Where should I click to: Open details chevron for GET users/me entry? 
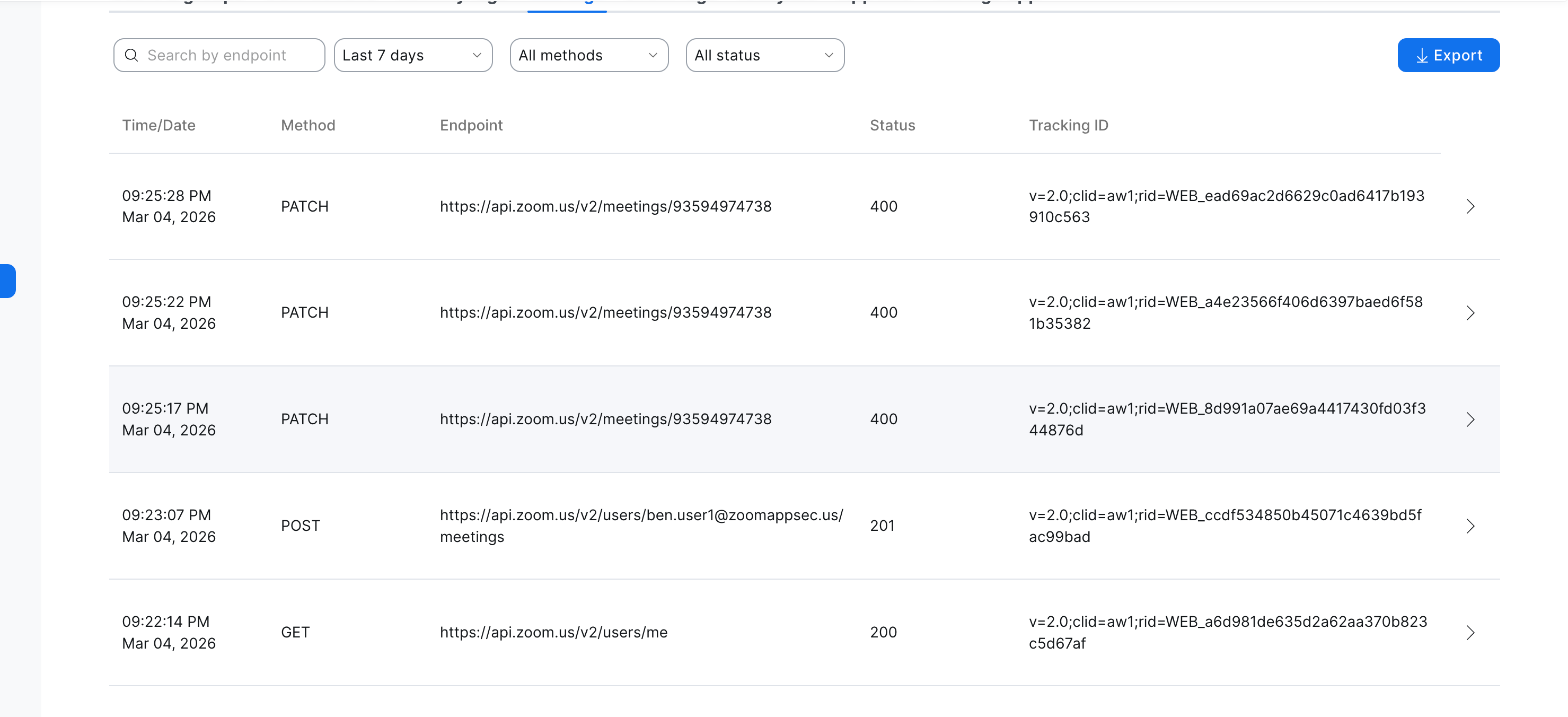[x=1470, y=633]
